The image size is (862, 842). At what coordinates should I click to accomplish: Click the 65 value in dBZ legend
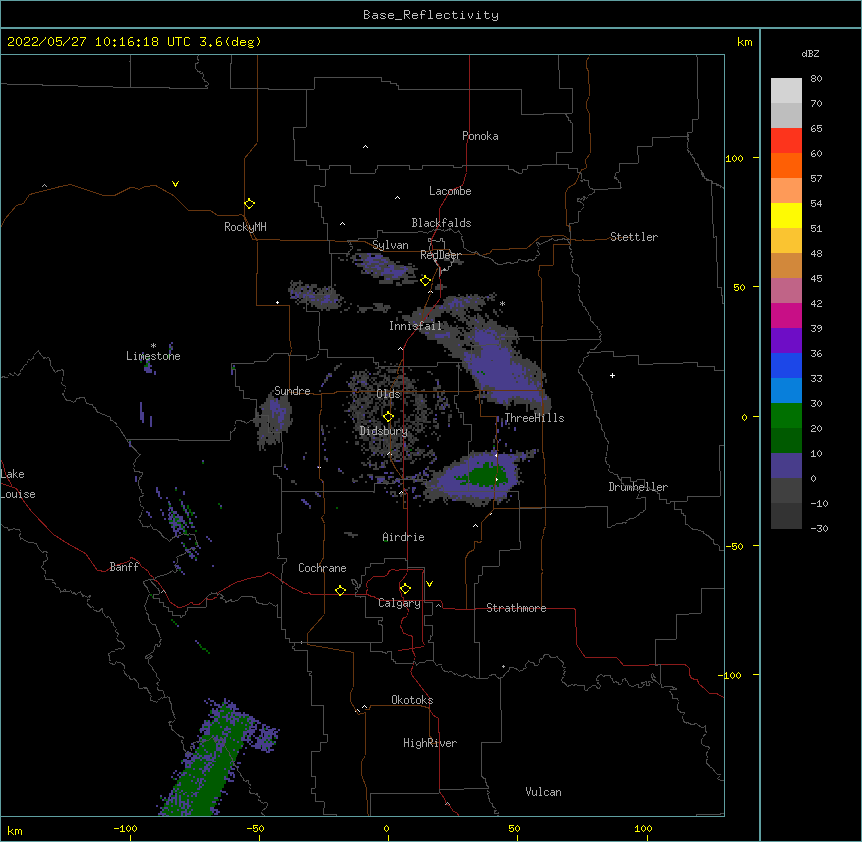tap(816, 129)
